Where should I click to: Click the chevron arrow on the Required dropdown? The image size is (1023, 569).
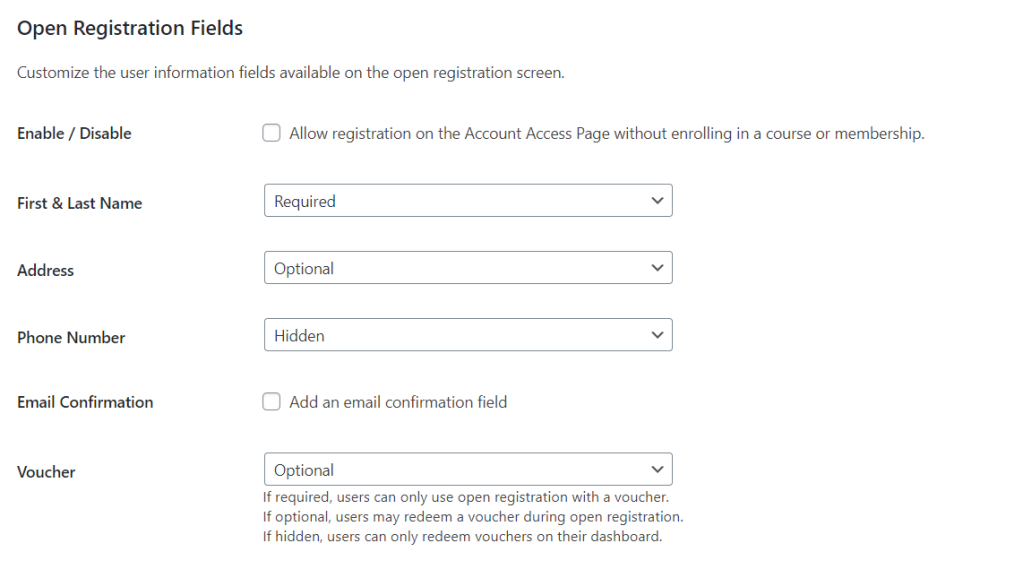point(657,200)
